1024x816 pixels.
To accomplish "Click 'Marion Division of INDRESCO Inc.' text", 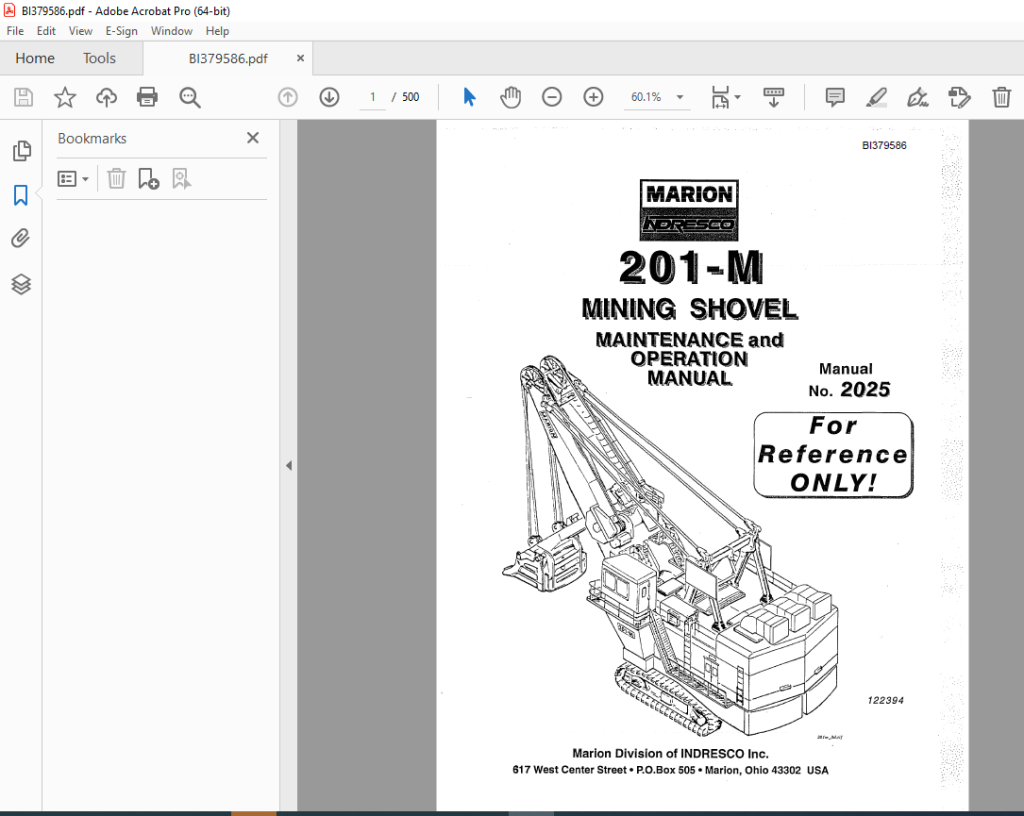I will pyautogui.click(x=670, y=753).
